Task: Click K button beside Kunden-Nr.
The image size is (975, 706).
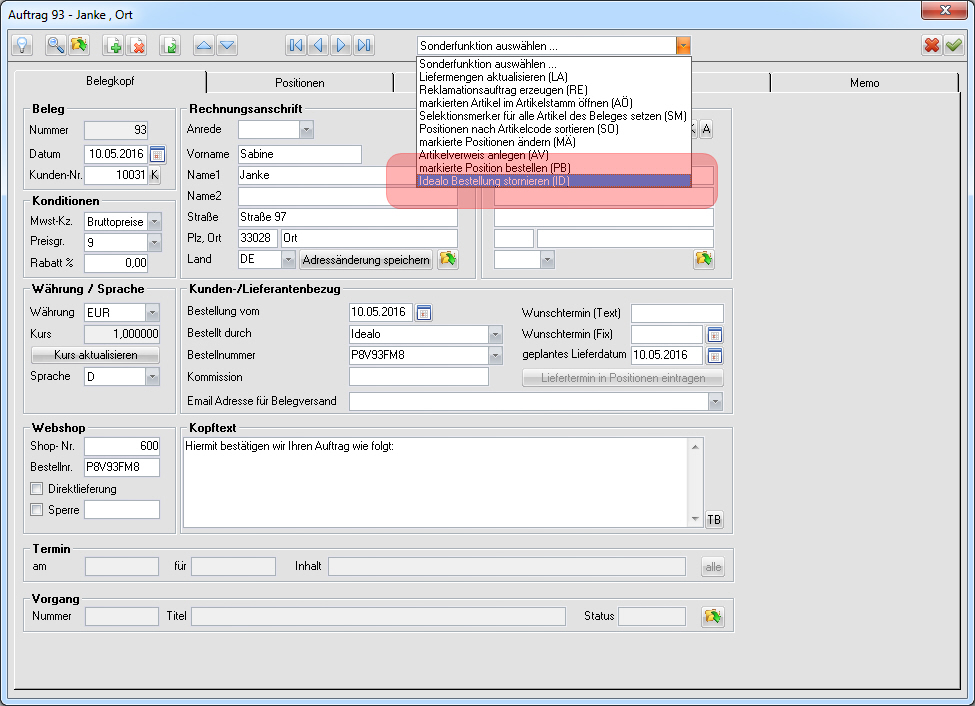Action: (x=154, y=175)
